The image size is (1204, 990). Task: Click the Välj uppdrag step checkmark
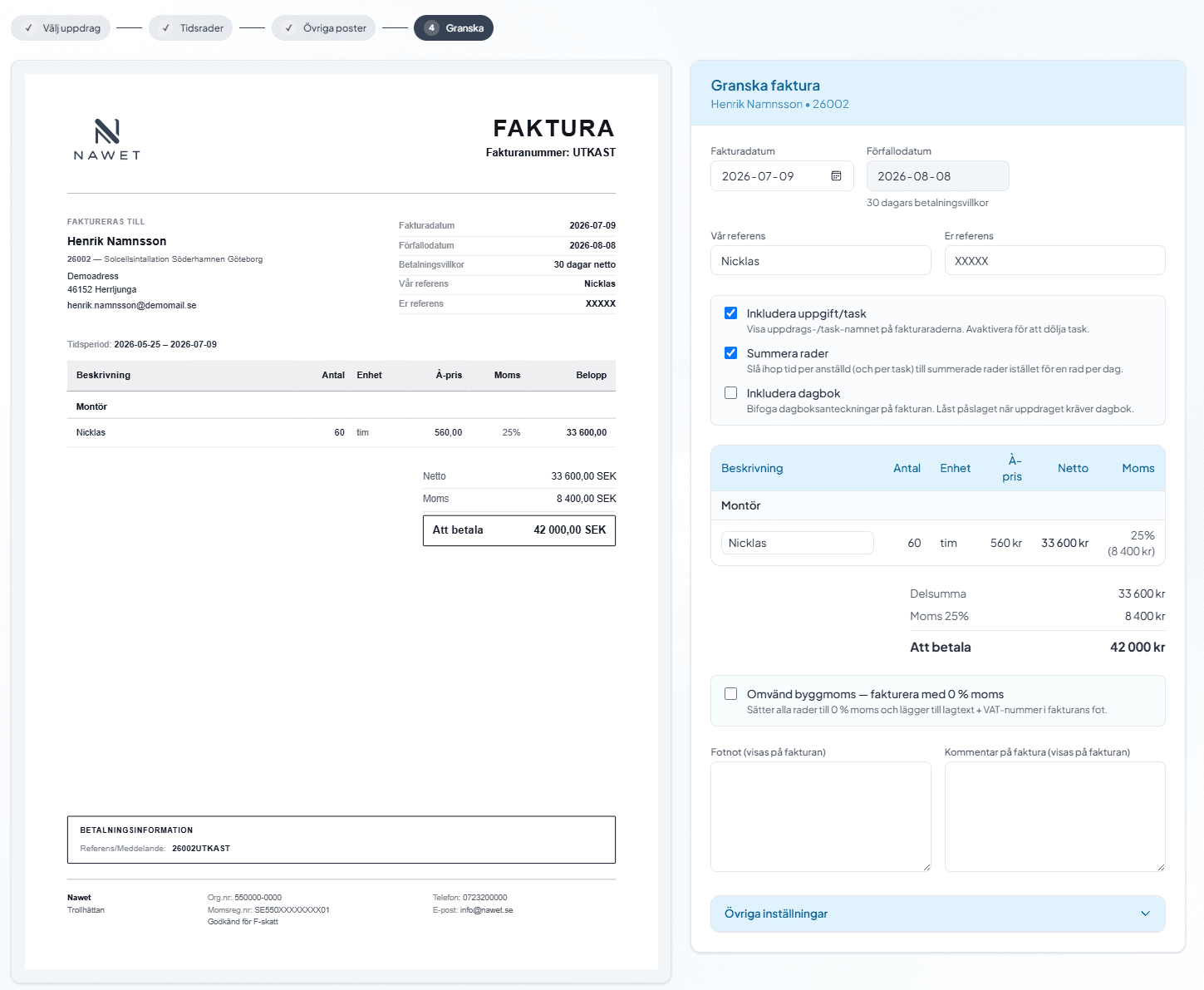(x=28, y=28)
